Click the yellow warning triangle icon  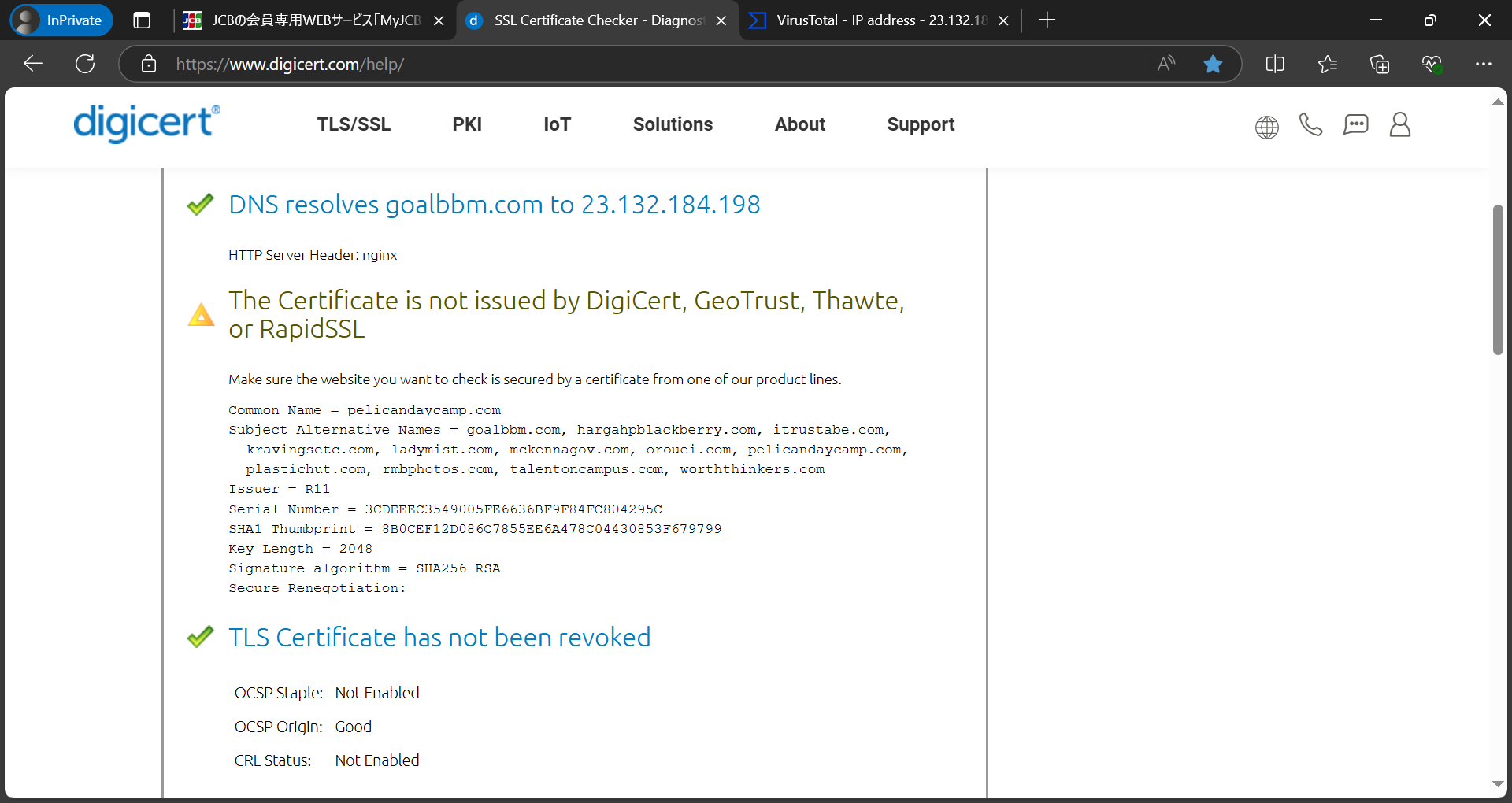201,315
